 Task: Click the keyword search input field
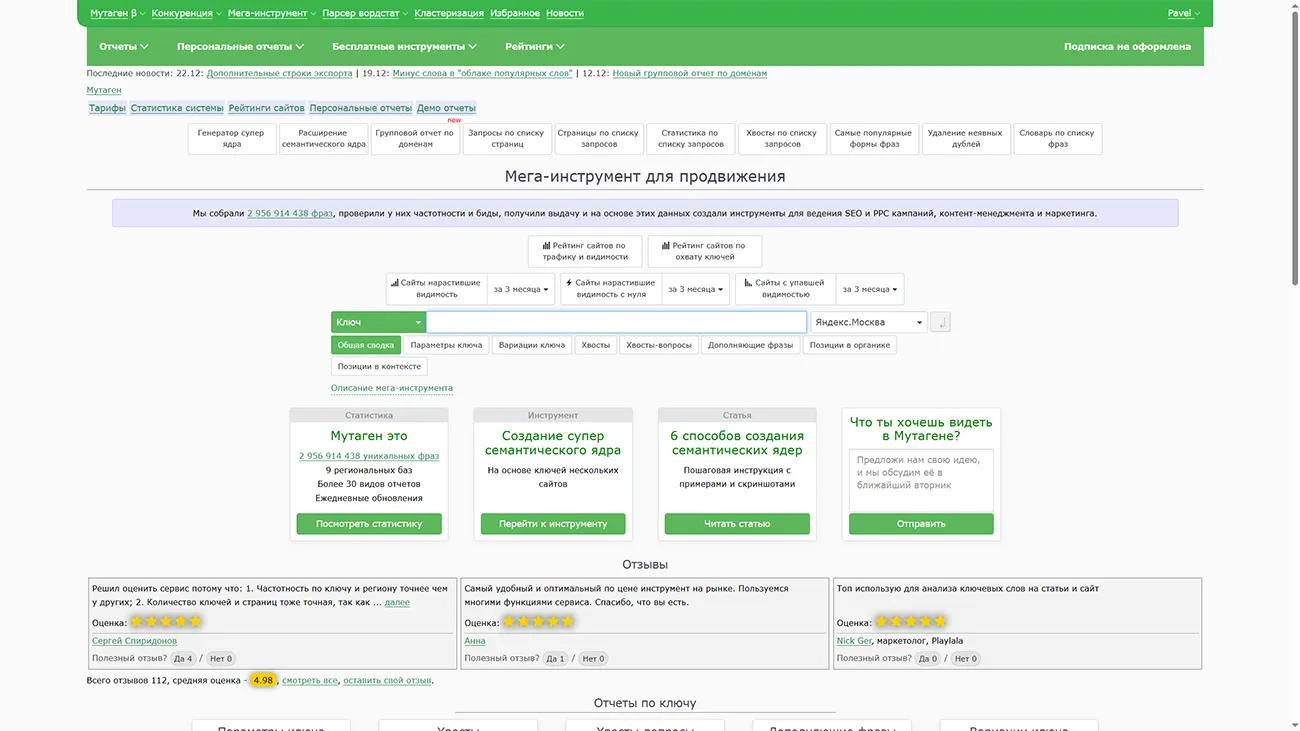click(616, 322)
